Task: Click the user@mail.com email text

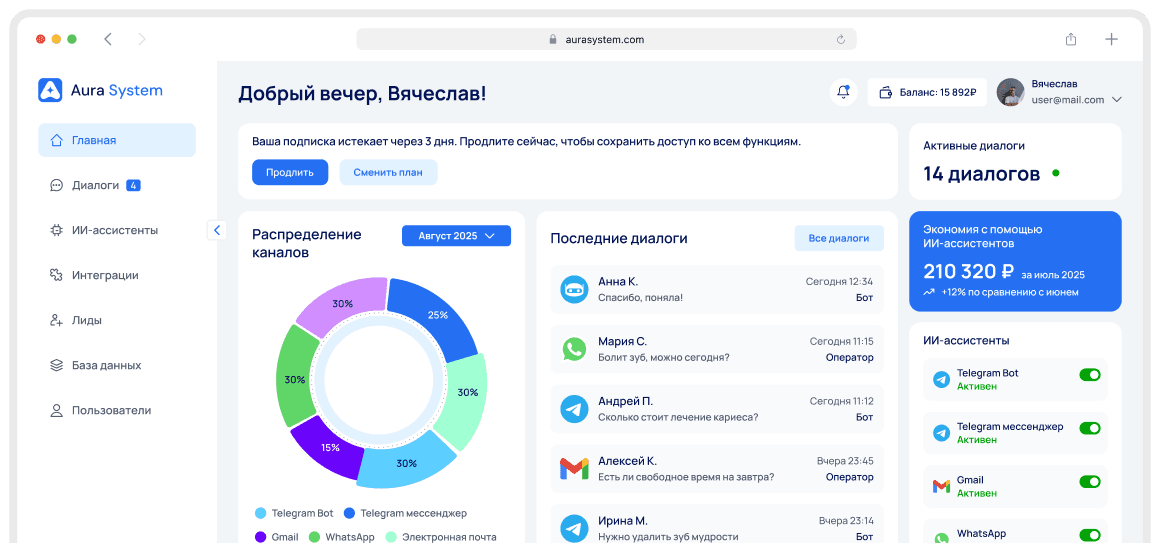Action: tap(1068, 99)
